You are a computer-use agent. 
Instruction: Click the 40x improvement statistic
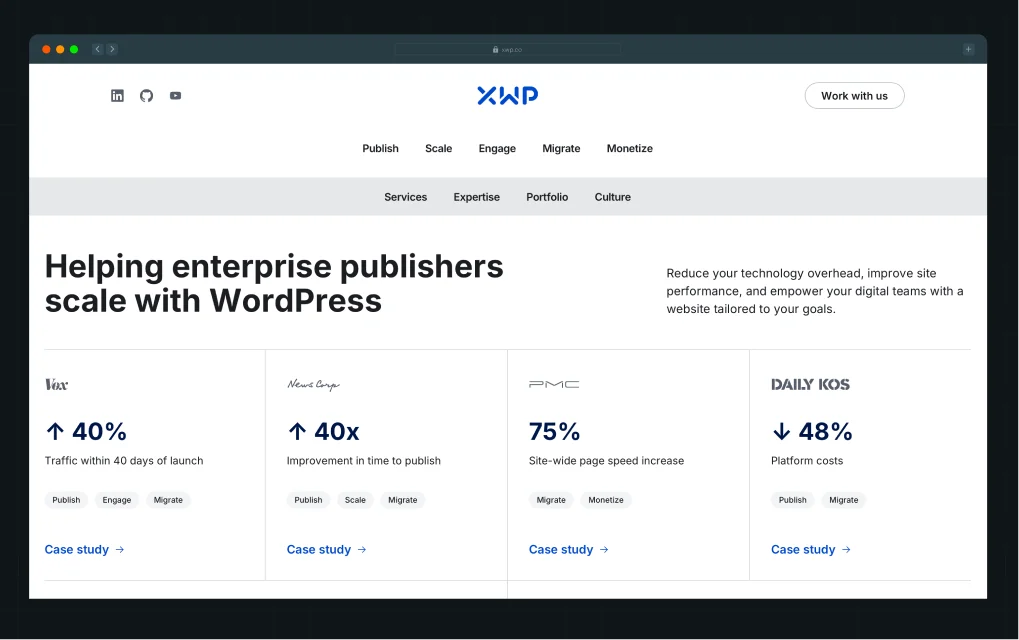tap(323, 431)
